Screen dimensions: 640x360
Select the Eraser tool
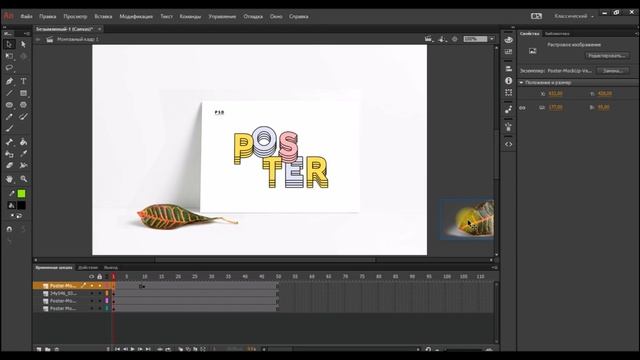tap(9, 166)
